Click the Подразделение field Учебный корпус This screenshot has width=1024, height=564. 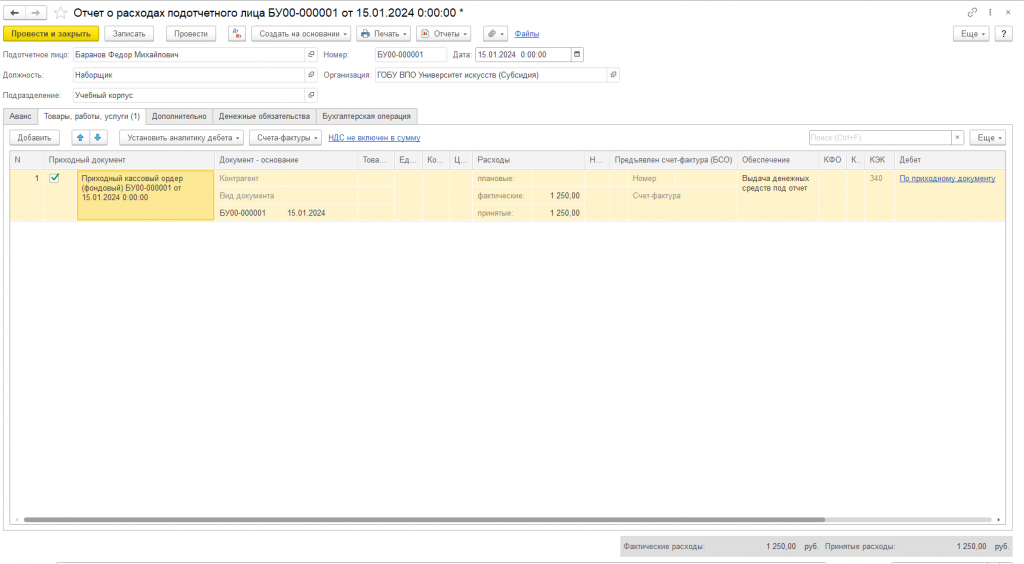pos(189,95)
